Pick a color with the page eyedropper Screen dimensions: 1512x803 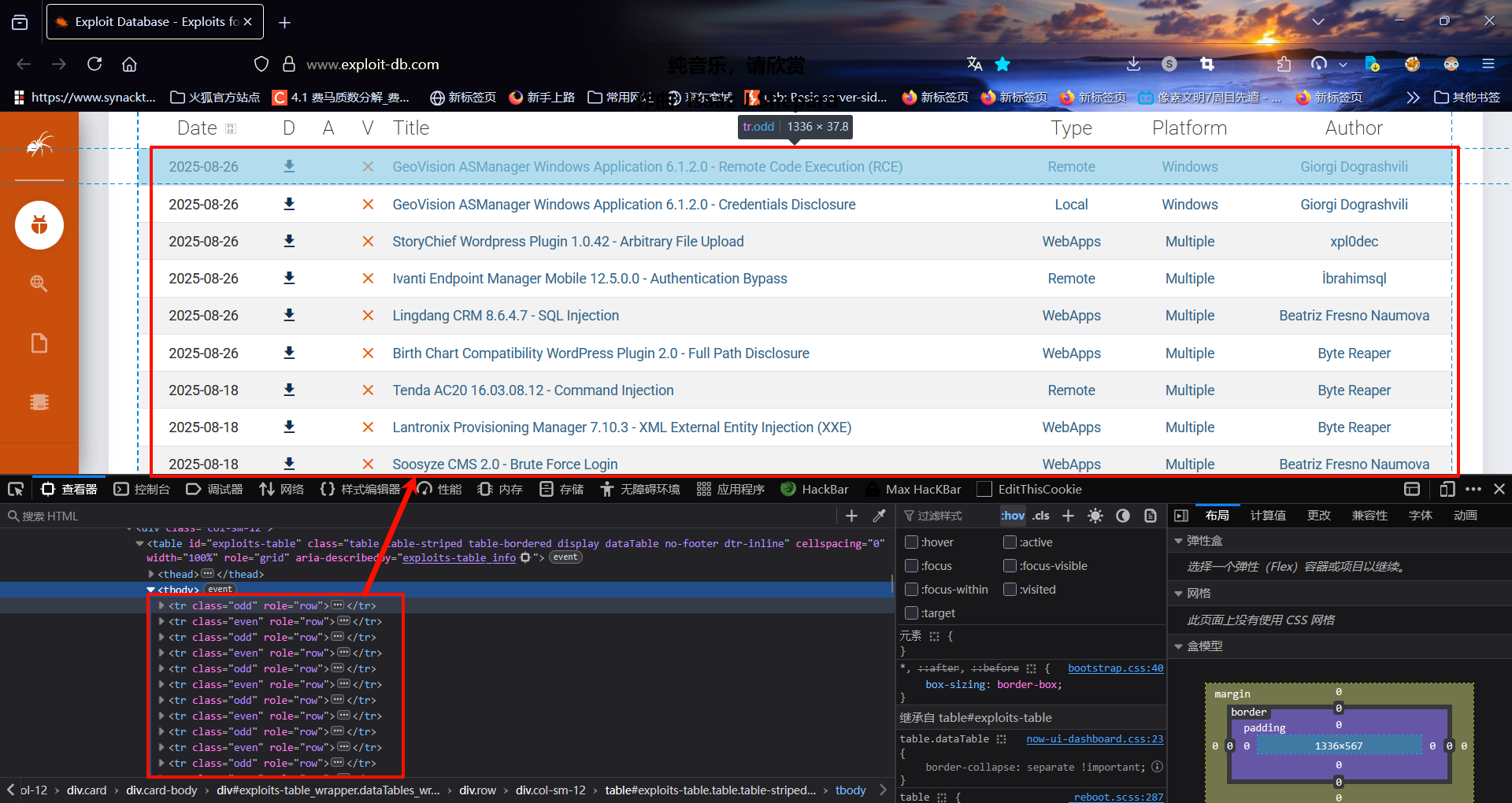[880, 516]
